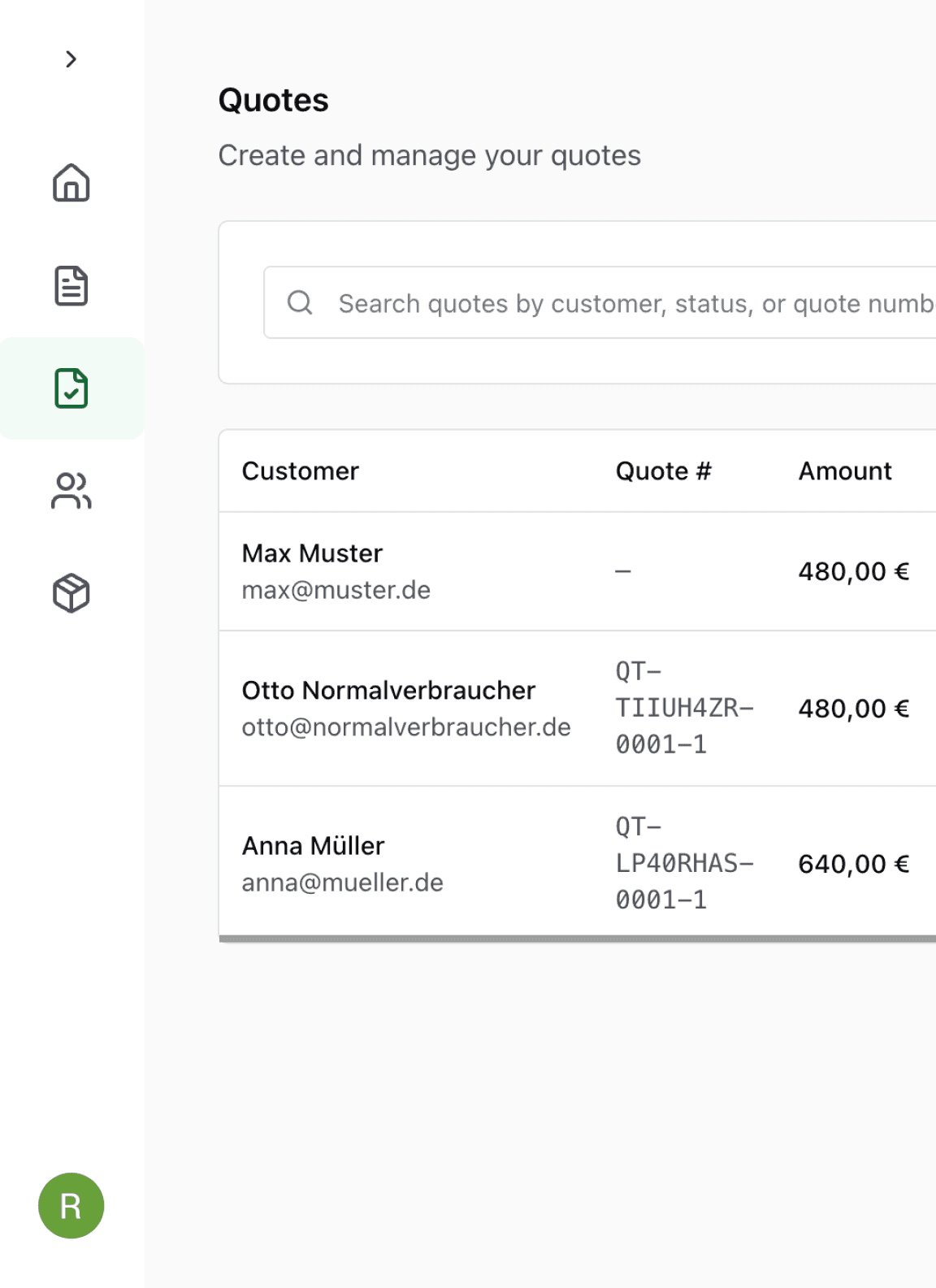The image size is (936, 1288).
Task: Click the subtitle Create and manage your quotes
Action: [430, 155]
